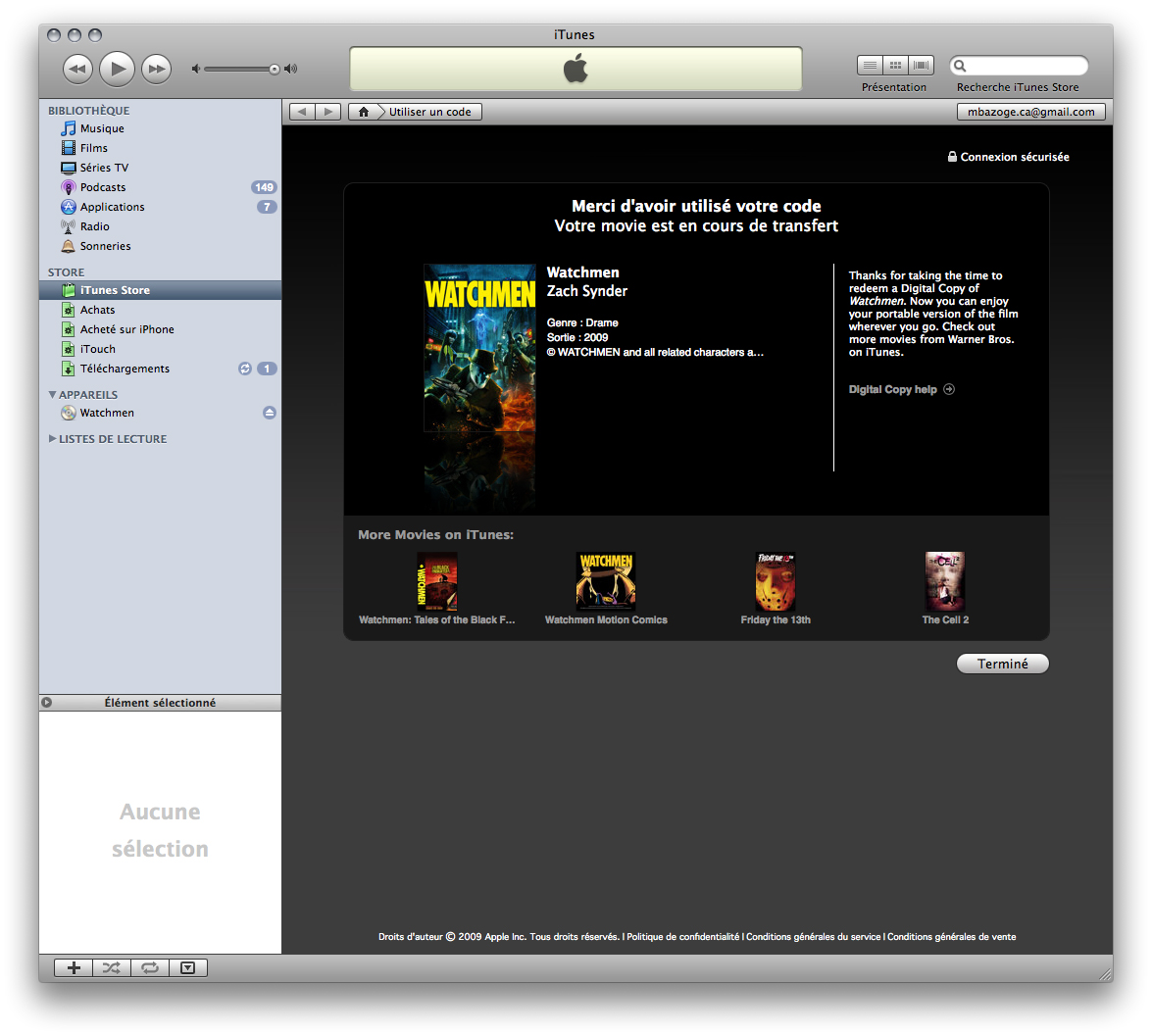This screenshot has height=1036, width=1152.
Task: Click the play button
Action: (117, 69)
